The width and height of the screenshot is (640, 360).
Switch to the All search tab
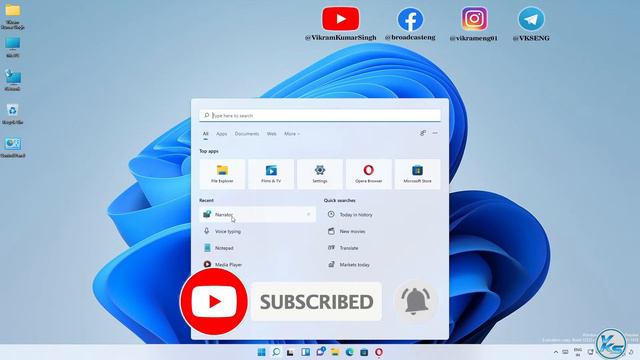[x=205, y=134]
